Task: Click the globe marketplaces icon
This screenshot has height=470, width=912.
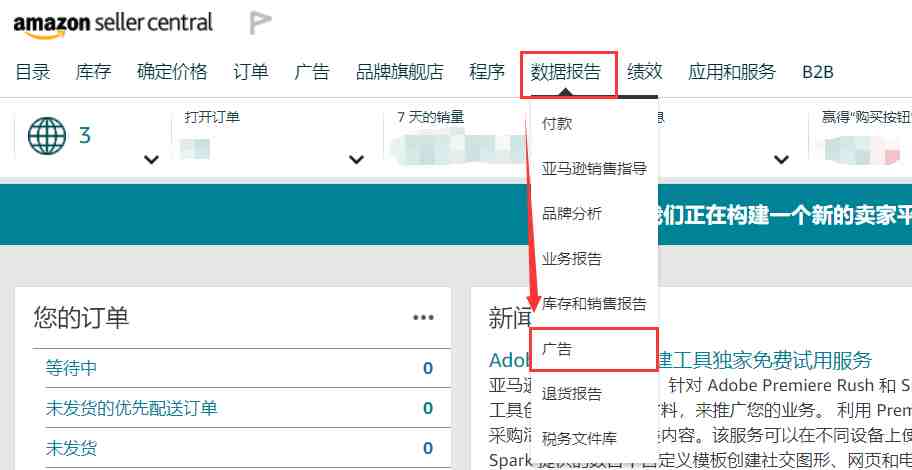Action: coord(47,136)
